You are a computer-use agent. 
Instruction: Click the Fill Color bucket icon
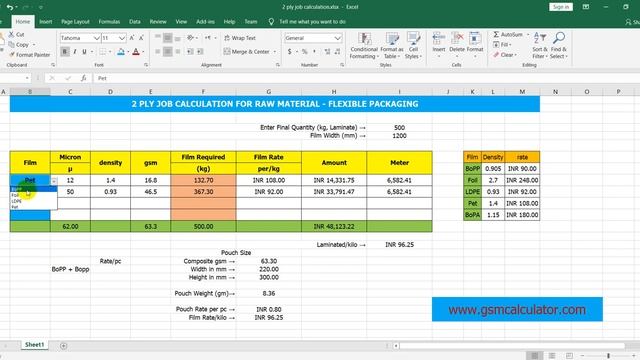(121, 52)
